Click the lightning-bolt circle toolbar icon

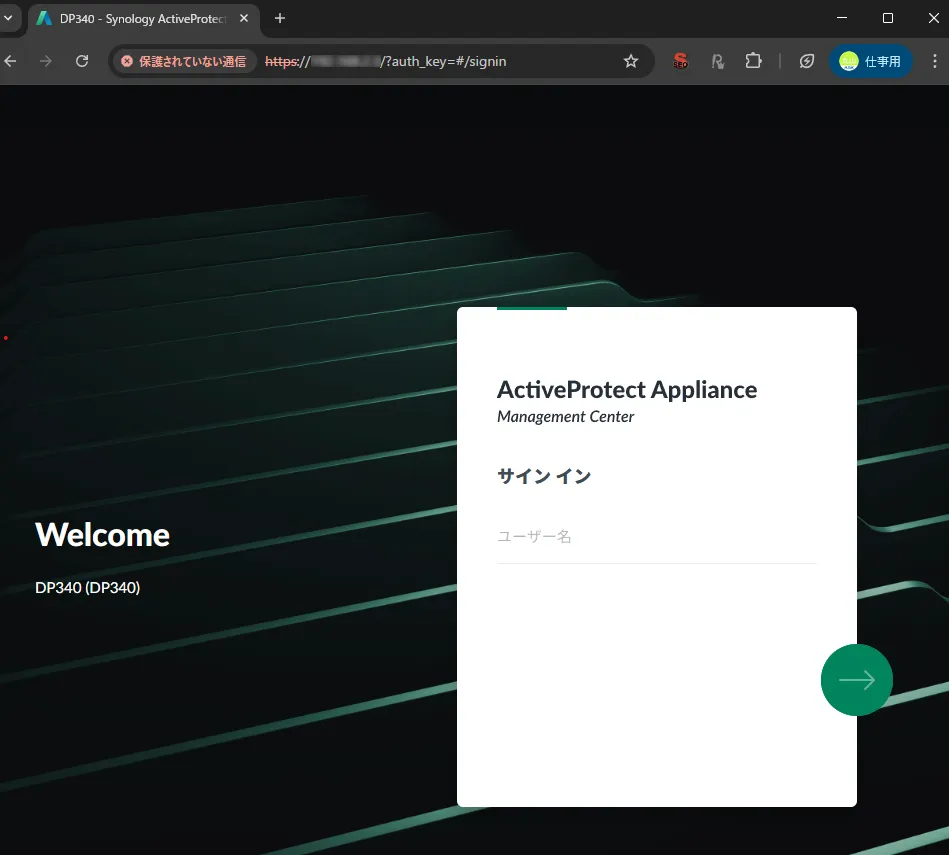click(x=806, y=61)
